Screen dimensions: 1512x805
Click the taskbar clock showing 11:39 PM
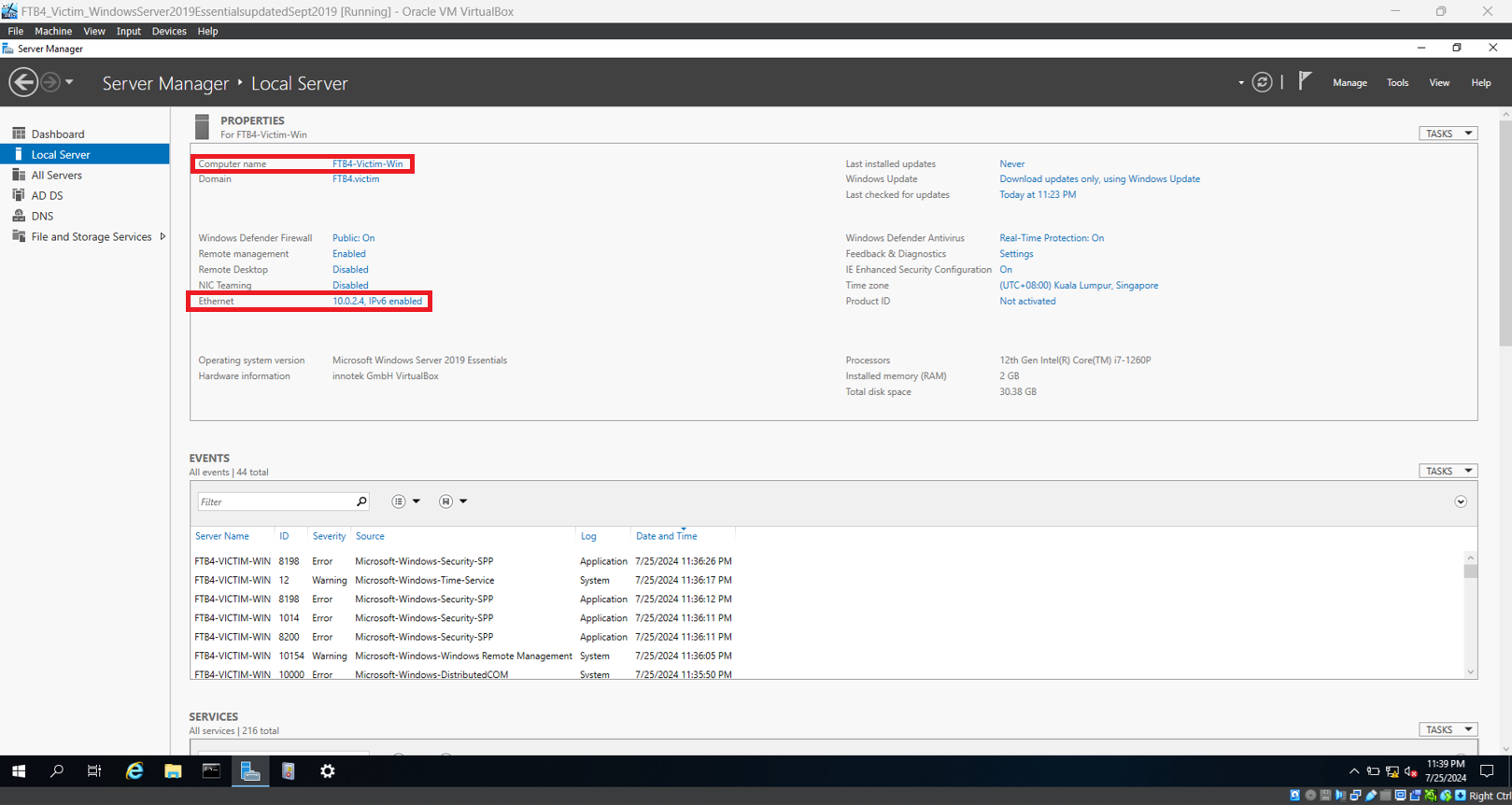(1446, 770)
